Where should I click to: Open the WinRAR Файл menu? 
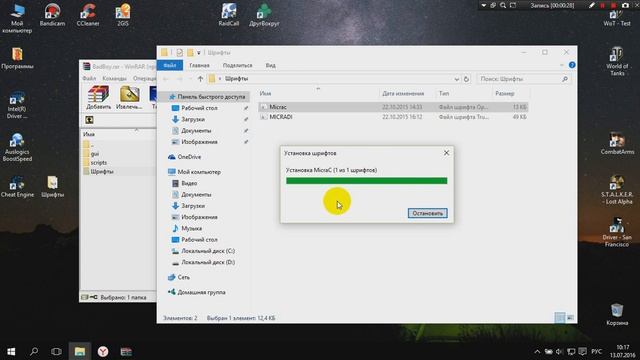[x=89, y=78]
